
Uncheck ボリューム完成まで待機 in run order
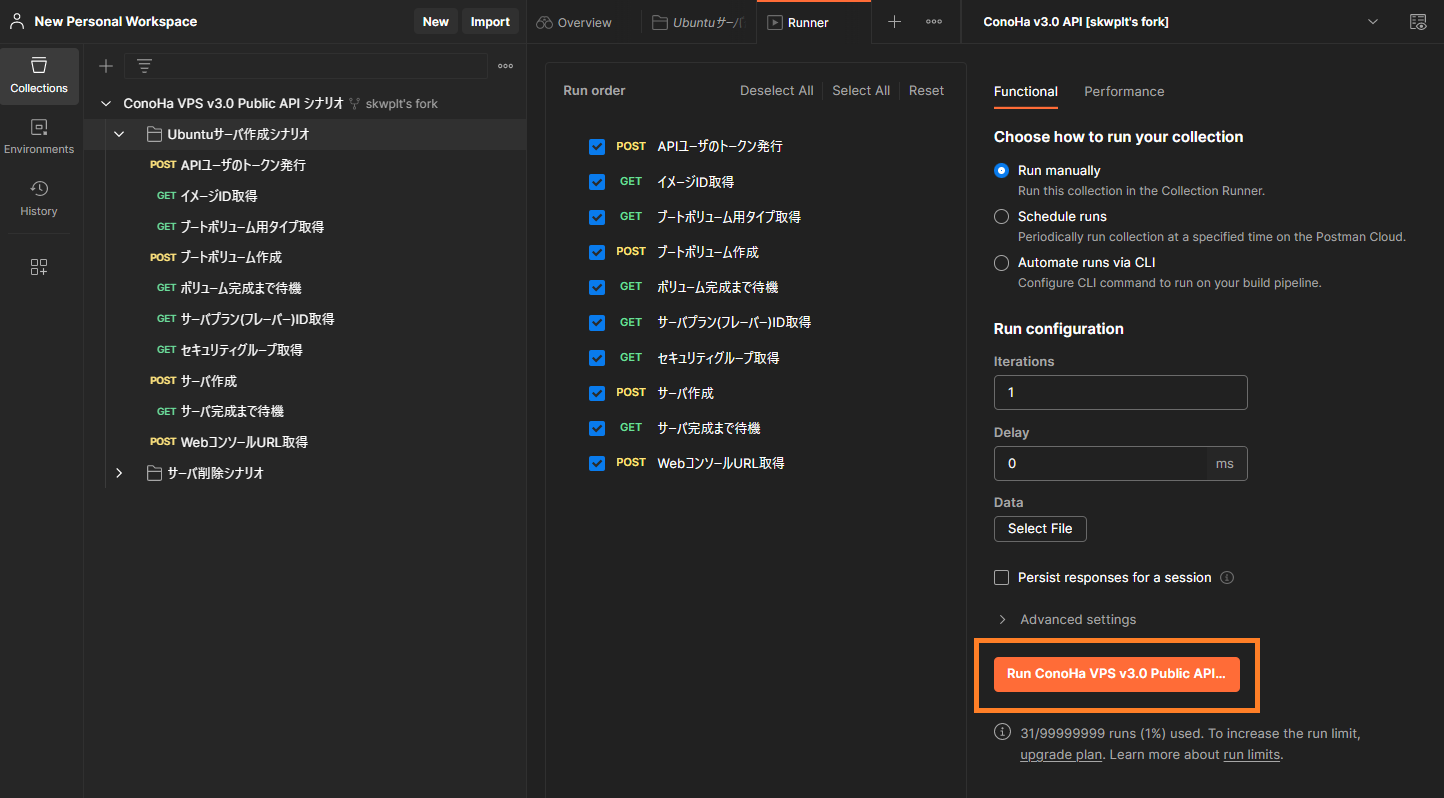[597, 287]
